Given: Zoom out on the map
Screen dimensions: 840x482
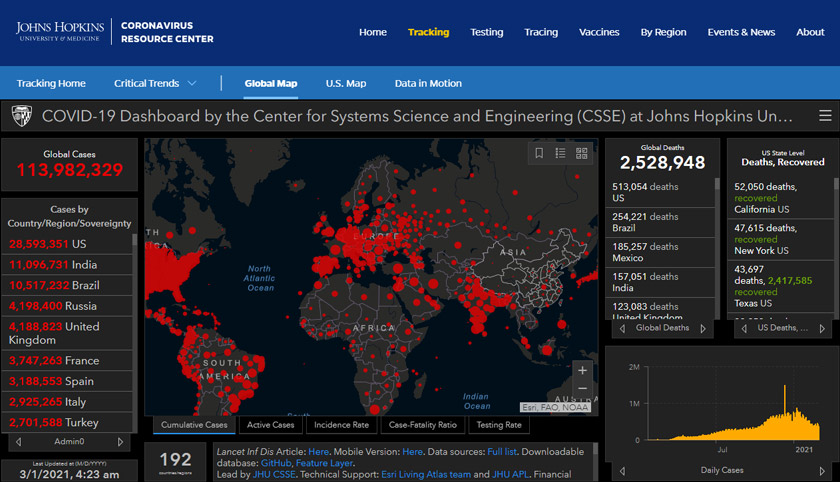Looking at the screenshot, I should pos(582,388).
